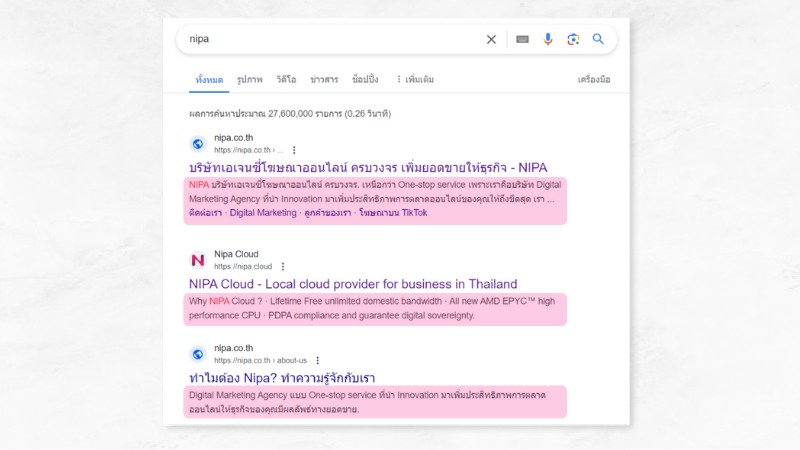Open three-dot menu next to about-us URL
This screenshot has height=450, width=800.
pos(317,360)
